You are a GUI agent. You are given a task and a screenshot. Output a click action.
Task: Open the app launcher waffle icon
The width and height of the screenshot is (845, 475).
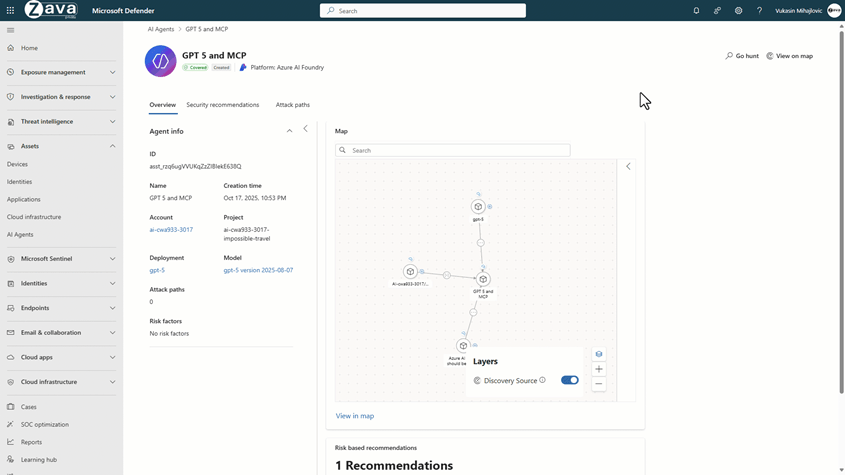[x=10, y=11]
